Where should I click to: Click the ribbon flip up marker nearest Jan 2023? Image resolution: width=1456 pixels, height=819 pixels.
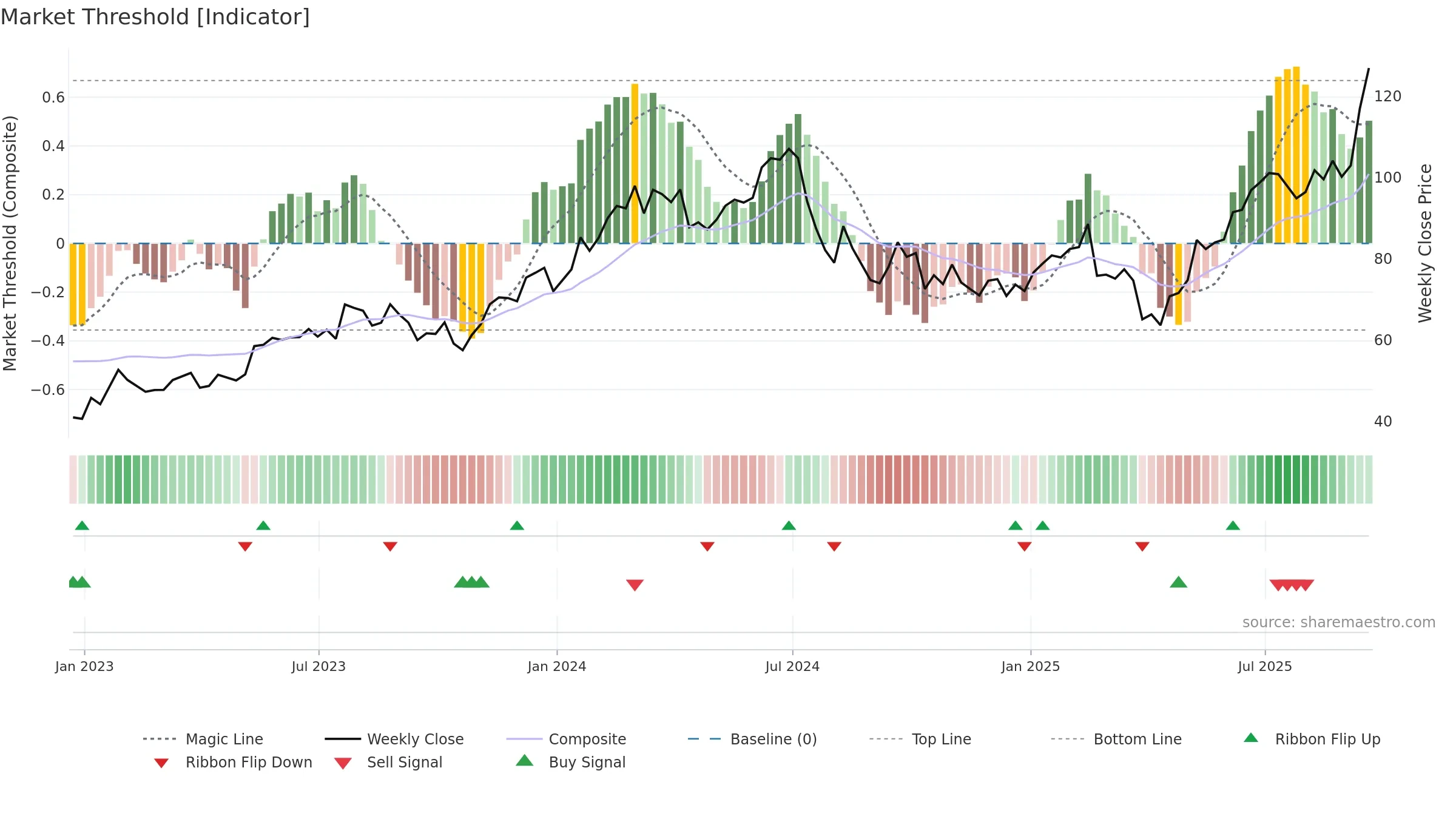tap(82, 525)
